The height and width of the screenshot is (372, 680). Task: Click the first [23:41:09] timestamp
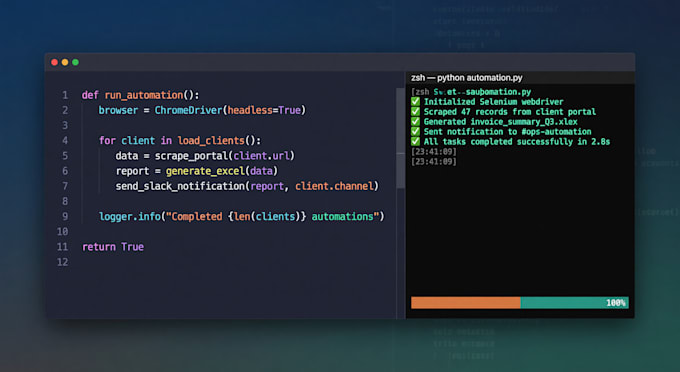(434, 151)
